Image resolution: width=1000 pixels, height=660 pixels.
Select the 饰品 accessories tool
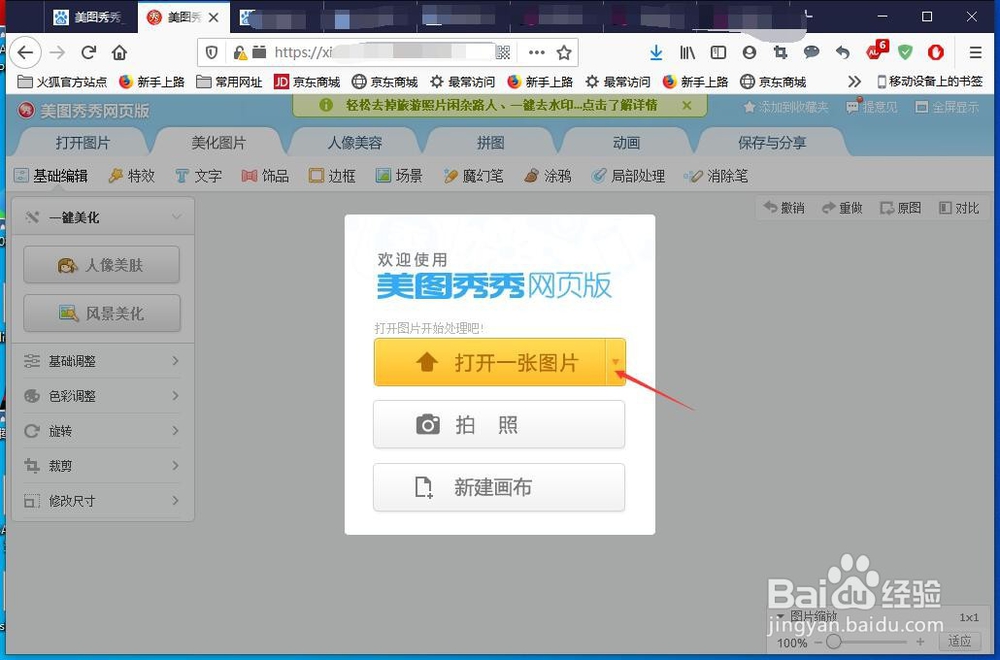[x=265, y=176]
